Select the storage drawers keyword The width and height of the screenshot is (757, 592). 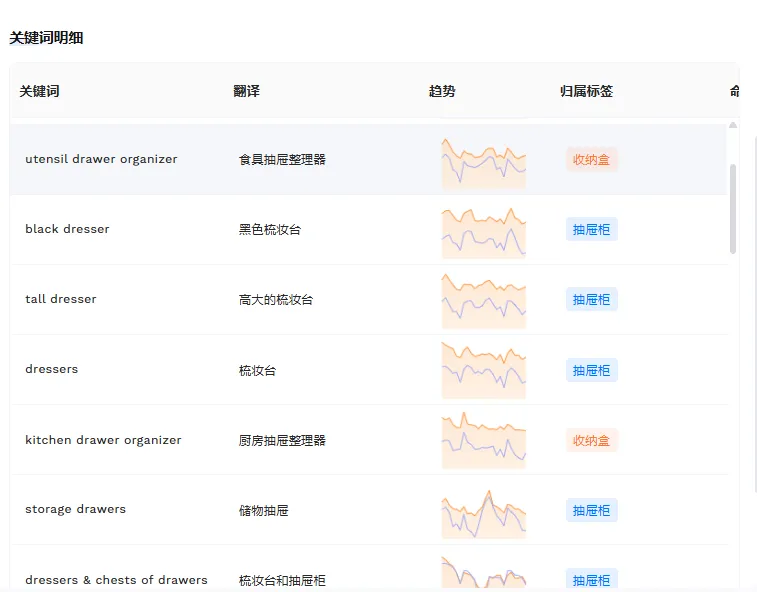tap(75, 509)
